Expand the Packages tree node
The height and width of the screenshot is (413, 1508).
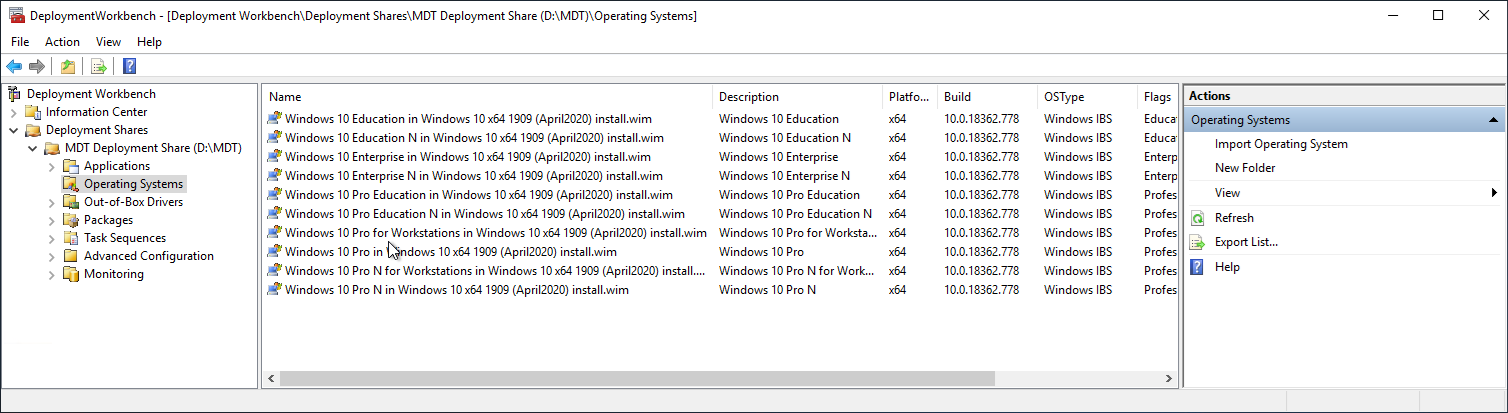[x=52, y=220]
